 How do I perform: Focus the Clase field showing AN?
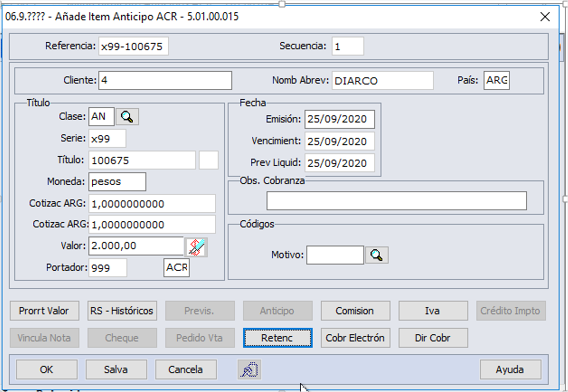(x=101, y=117)
